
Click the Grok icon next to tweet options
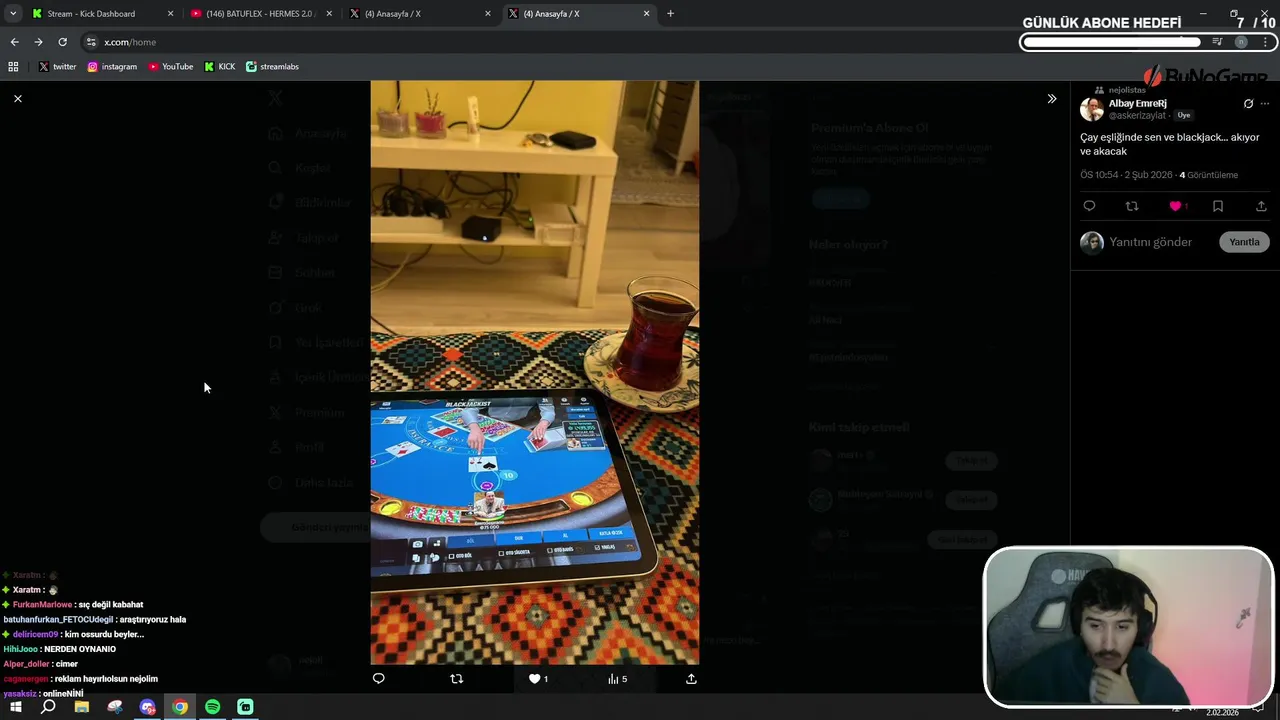(1248, 103)
